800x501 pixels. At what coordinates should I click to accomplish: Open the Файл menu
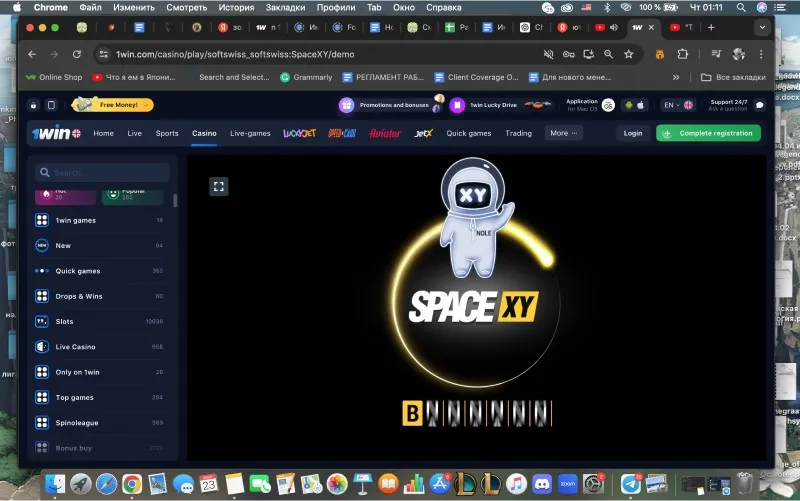point(90,7)
